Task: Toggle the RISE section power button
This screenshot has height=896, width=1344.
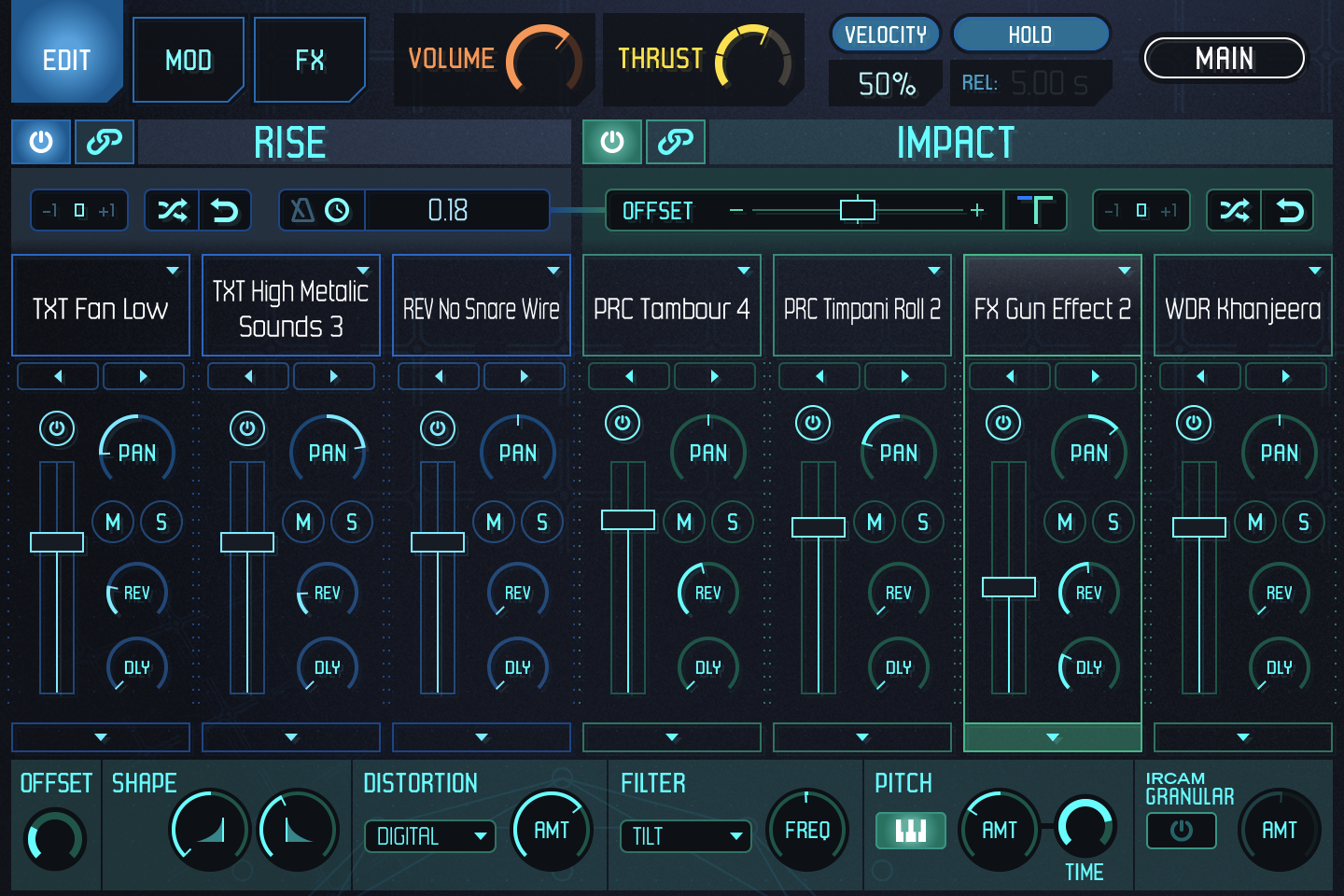Action: pos(41,142)
